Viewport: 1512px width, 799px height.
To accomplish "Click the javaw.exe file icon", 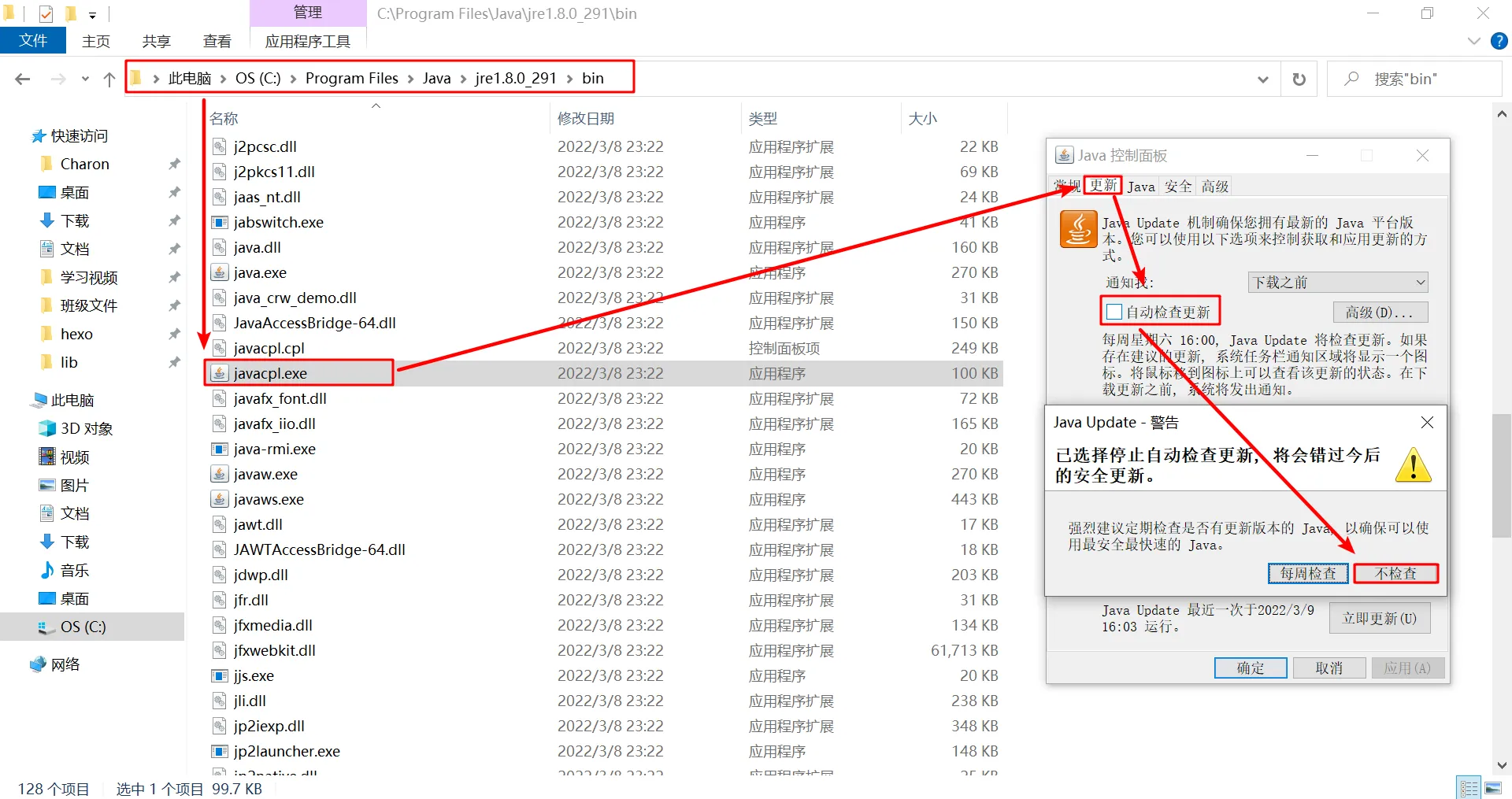I will 220,474.
